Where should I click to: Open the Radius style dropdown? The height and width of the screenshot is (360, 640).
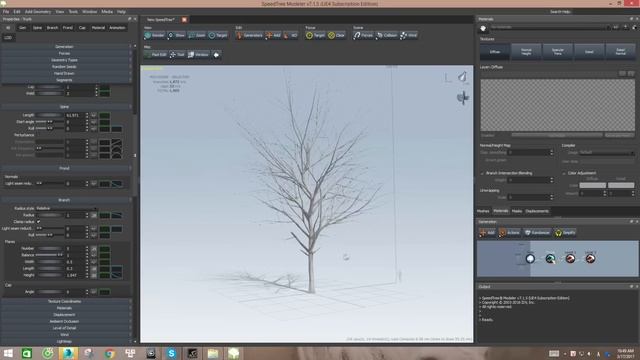[67, 208]
